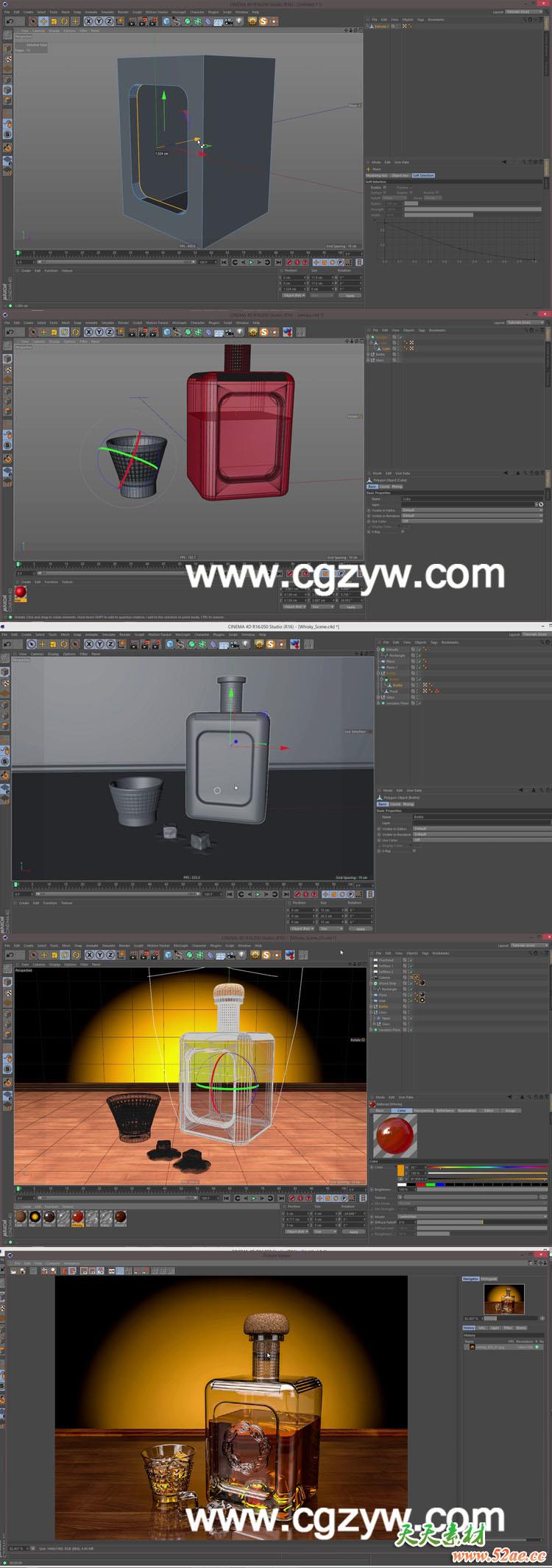Open the Model Lambertian dropdown in the Whisky material
Viewport: 552px width, 1568px height.
click(x=473, y=1217)
